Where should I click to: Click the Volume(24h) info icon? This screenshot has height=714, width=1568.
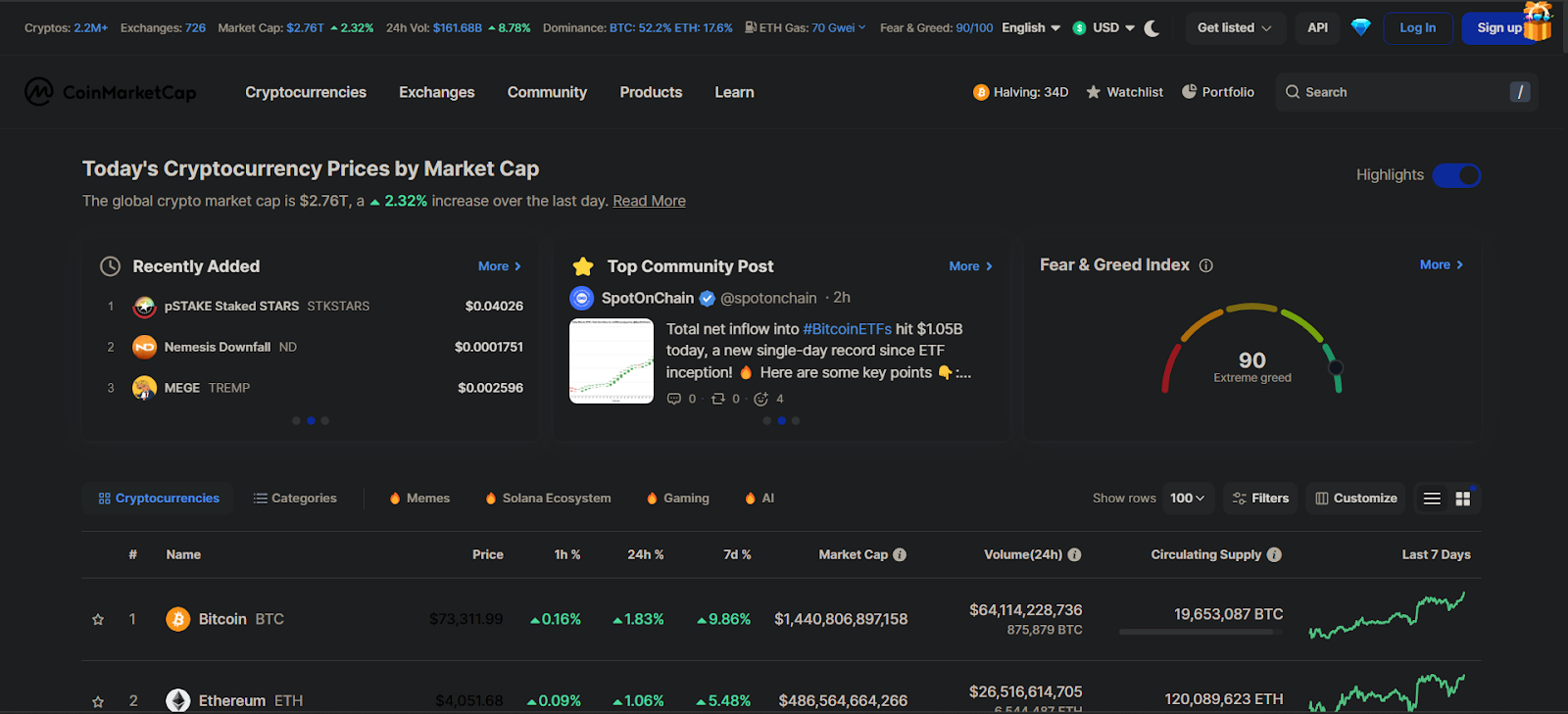tap(1074, 554)
